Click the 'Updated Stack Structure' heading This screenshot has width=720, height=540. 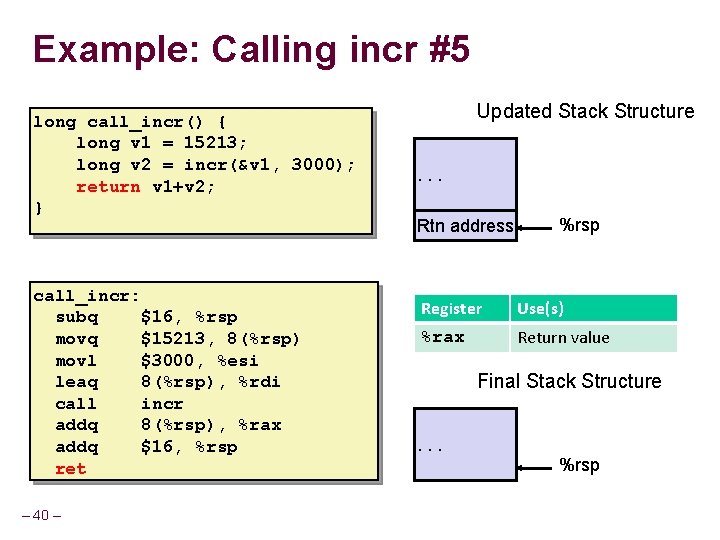[585, 111]
